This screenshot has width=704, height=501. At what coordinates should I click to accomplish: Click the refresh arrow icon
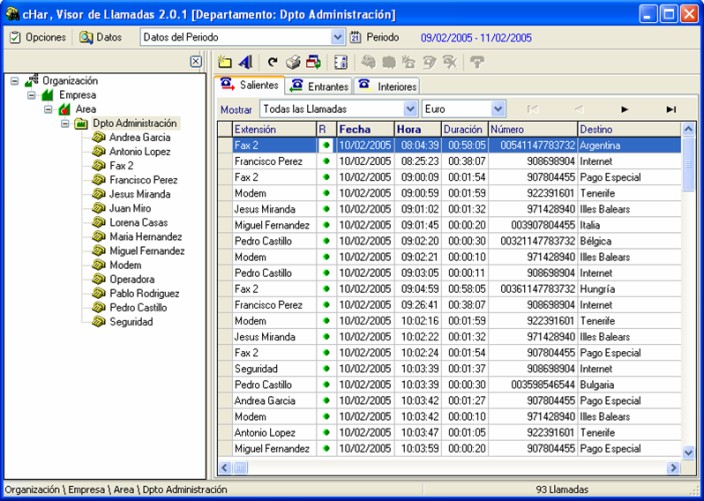coord(272,62)
